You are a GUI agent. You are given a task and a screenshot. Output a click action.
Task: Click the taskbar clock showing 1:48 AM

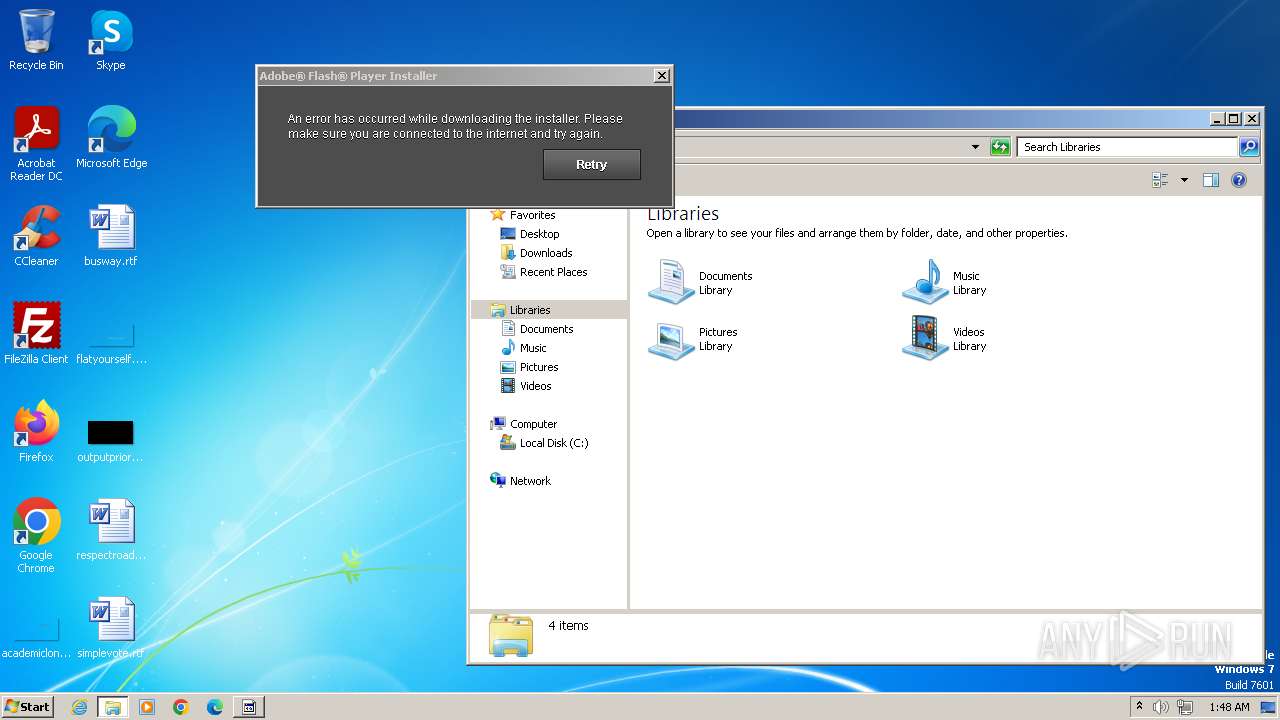tap(1229, 707)
